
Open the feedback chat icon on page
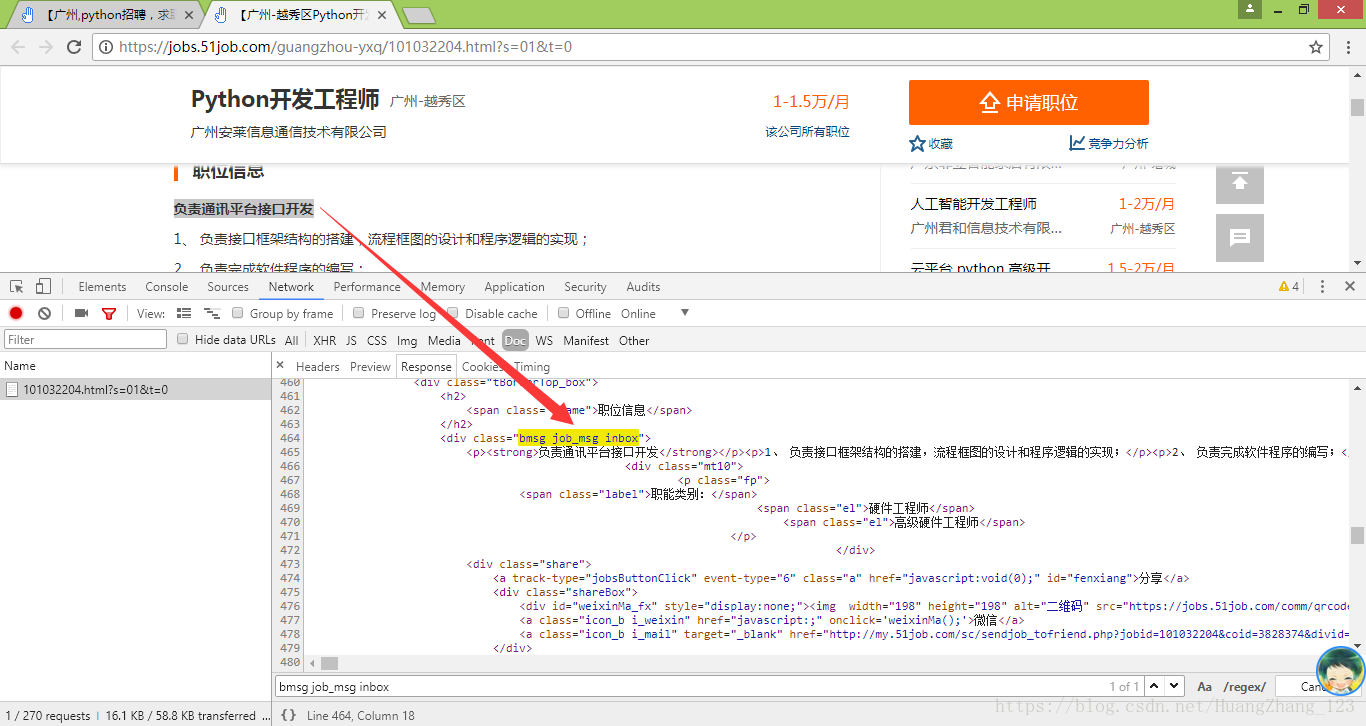(1240, 238)
